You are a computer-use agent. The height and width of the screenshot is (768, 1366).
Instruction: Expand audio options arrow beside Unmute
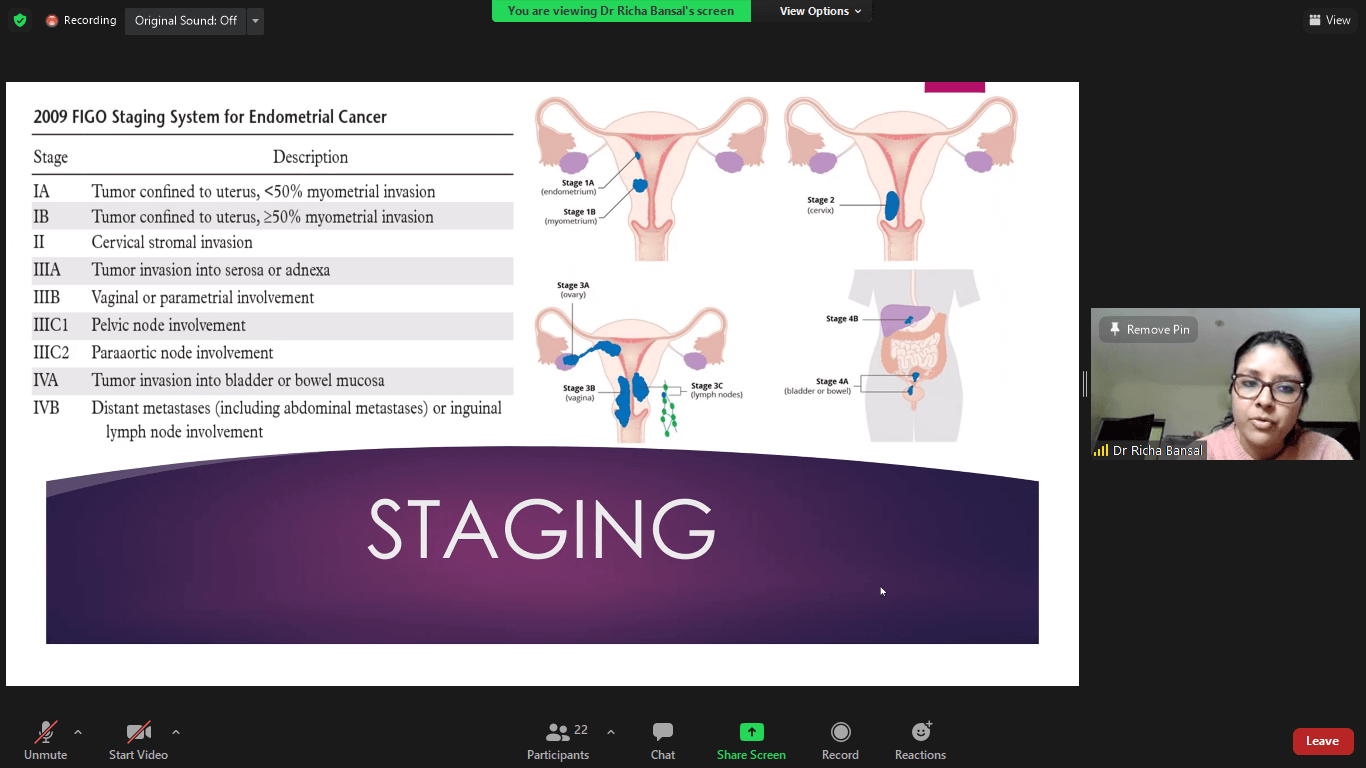pyautogui.click(x=78, y=732)
